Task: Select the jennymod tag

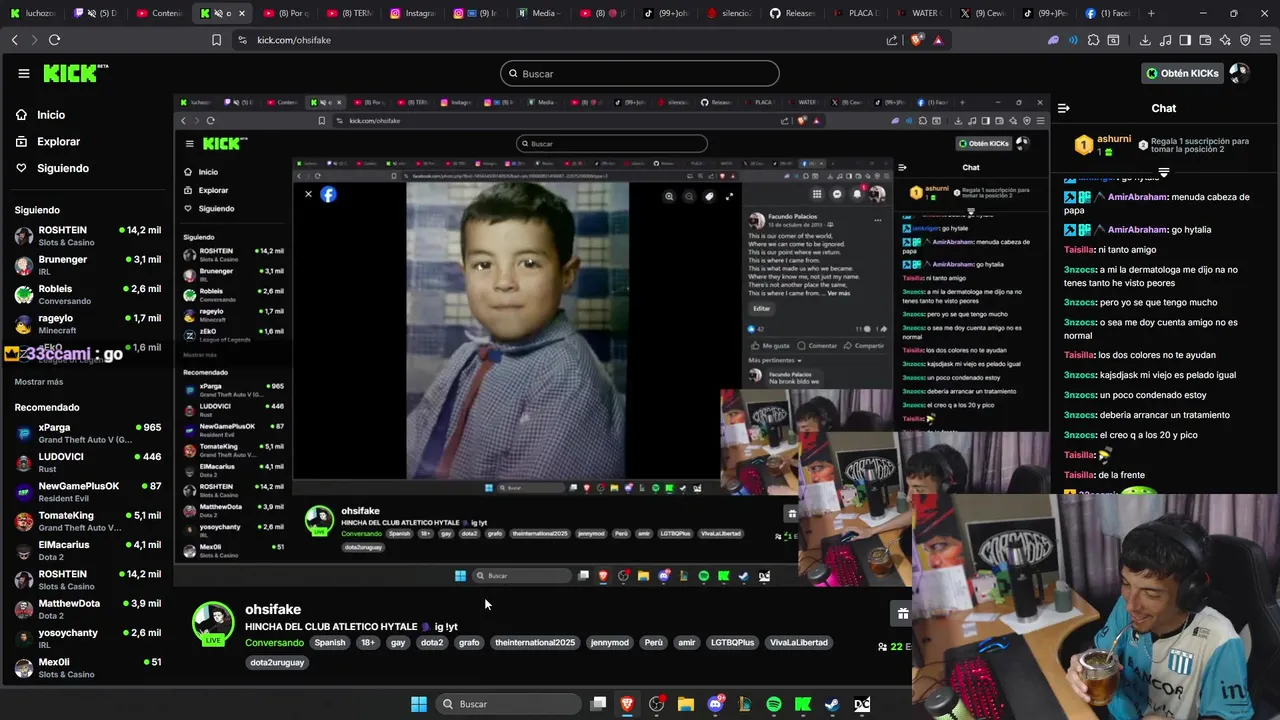Action: (609, 643)
